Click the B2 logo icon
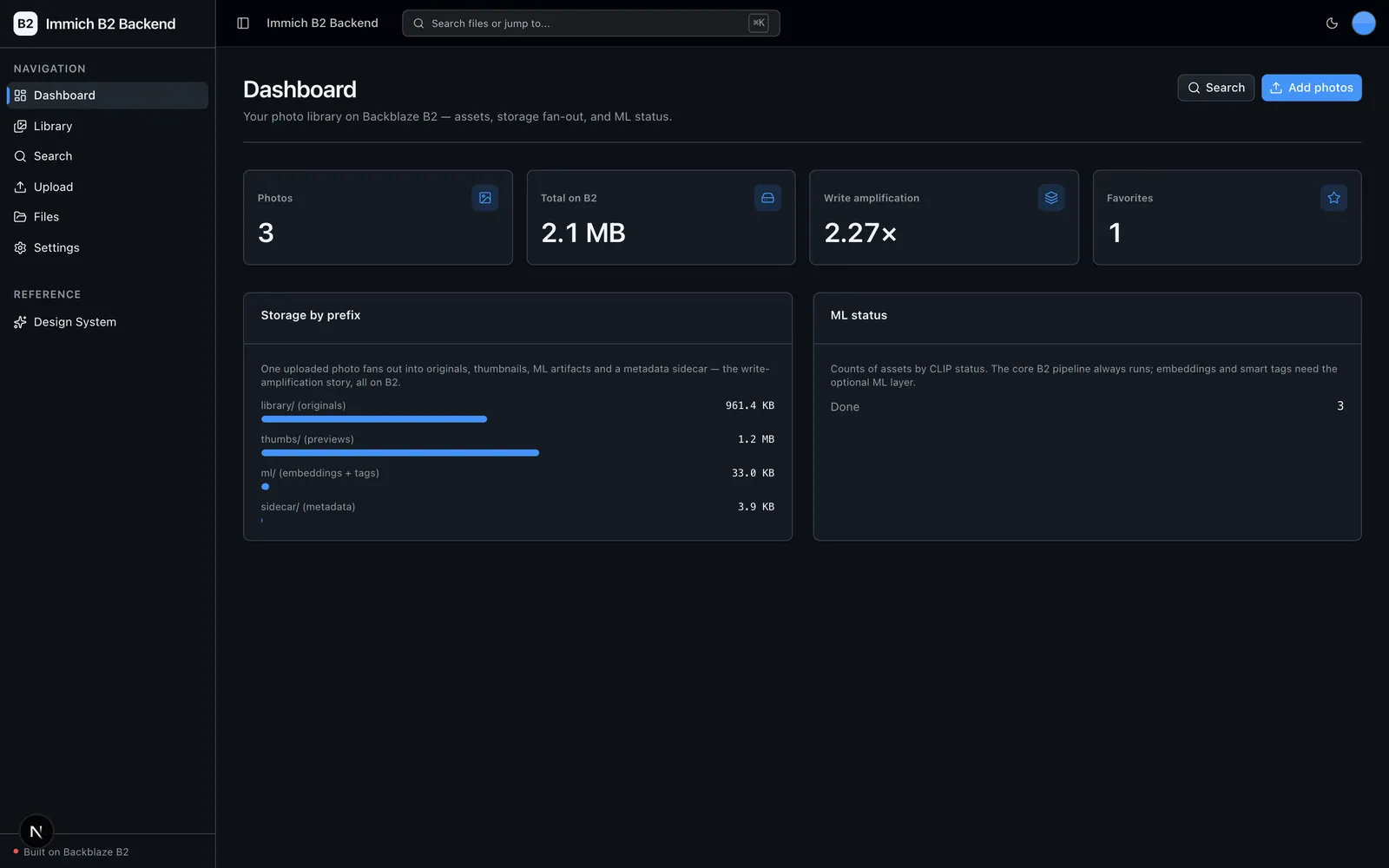The height and width of the screenshot is (868, 1389). [25, 23]
